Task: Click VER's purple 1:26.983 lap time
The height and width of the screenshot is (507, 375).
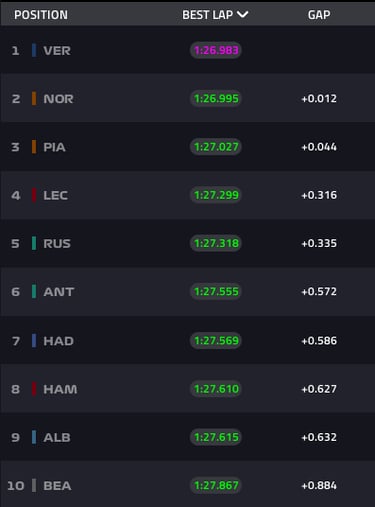Action: [x=216, y=50]
